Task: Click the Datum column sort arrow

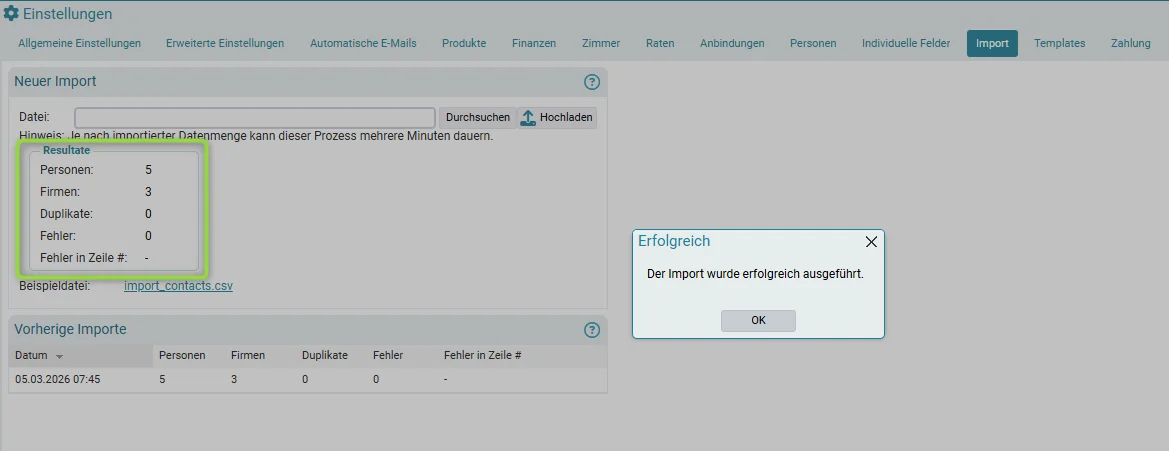Action: click(60, 356)
